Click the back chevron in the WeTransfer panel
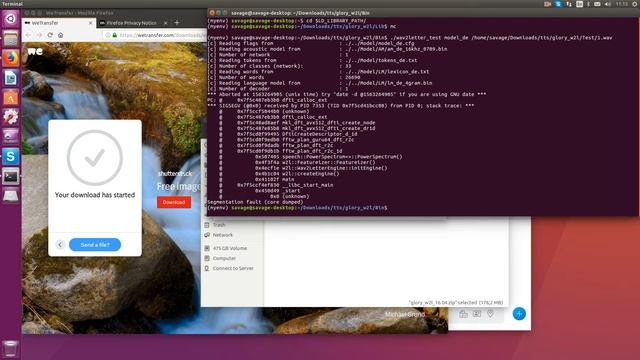Viewport: 640px width, 360px height. click(60, 244)
